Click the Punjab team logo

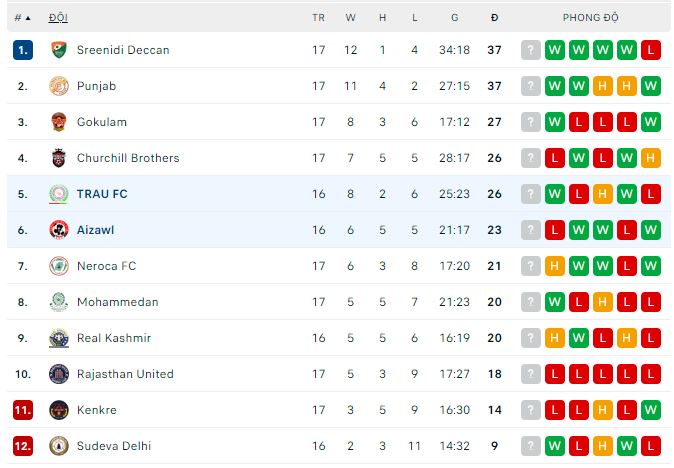point(58,86)
